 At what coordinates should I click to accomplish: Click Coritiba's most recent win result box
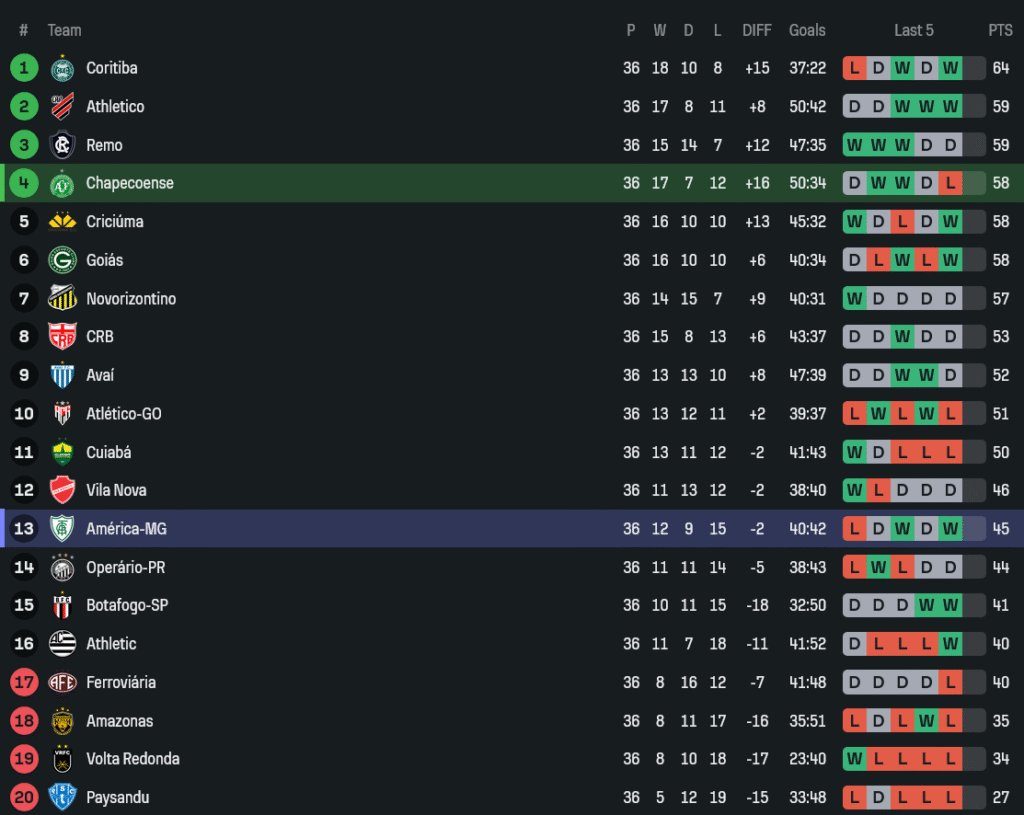pos(950,69)
